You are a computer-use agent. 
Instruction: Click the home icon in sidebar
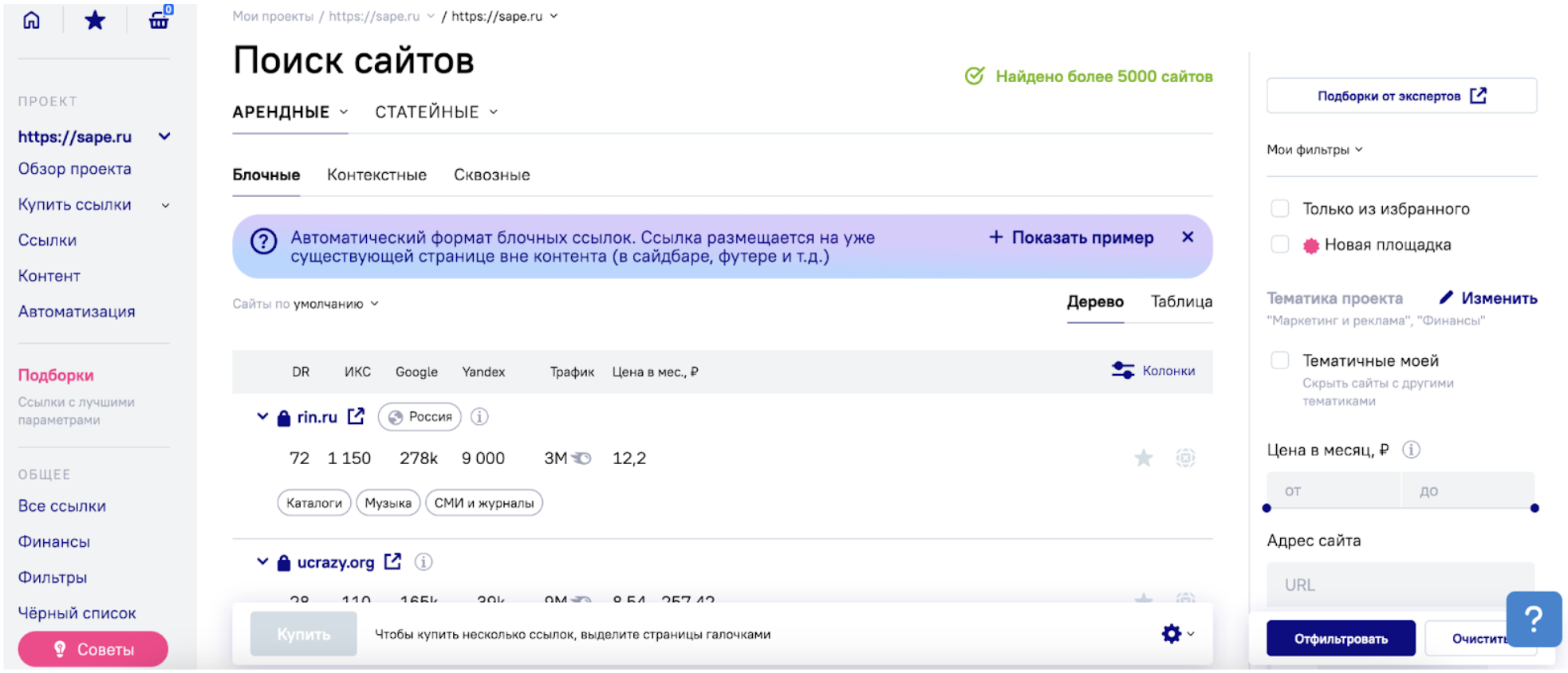tap(31, 20)
